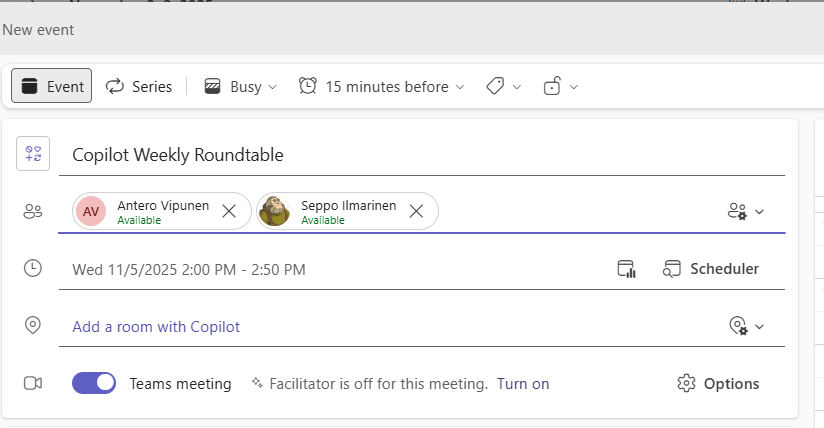Select the Event type button
The height and width of the screenshot is (428, 824).
[x=52, y=86]
